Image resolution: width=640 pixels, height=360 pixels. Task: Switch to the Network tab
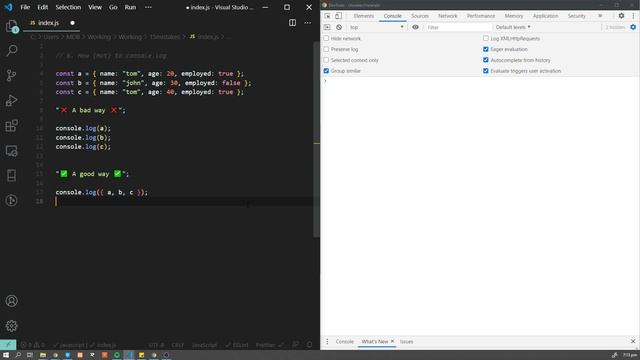pyautogui.click(x=447, y=16)
